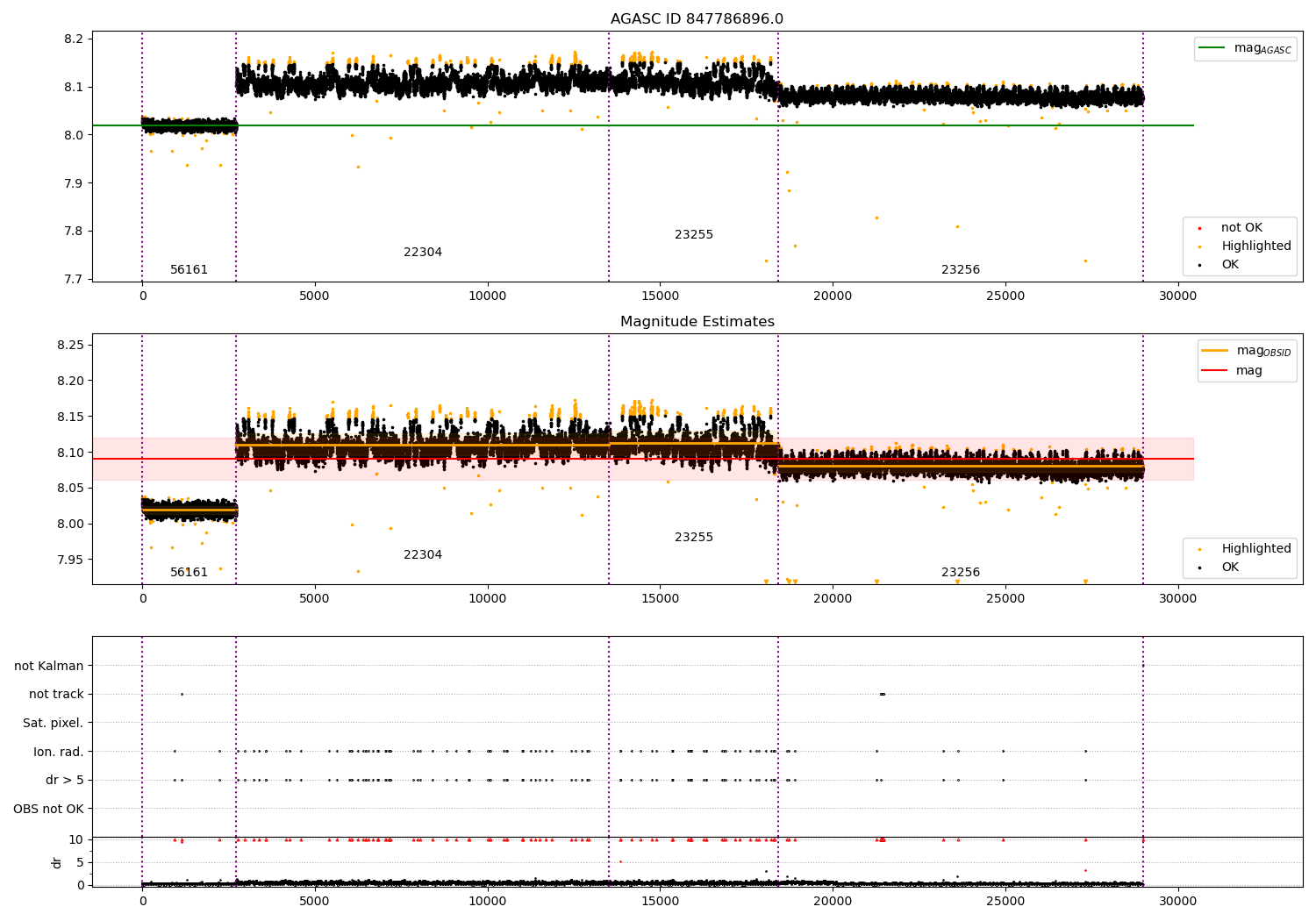
Task: Click the "dr > 5" row label
Action: (65, 781)
